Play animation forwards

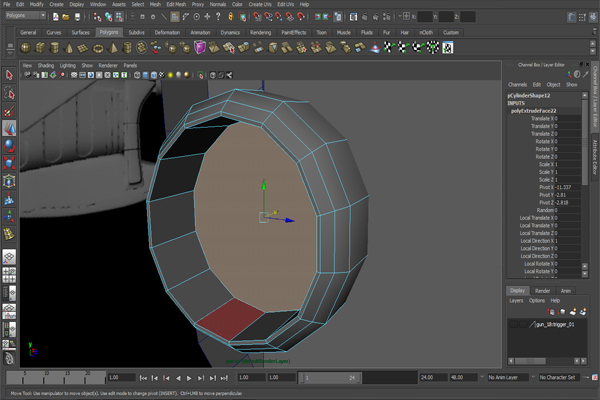[189, 378]
